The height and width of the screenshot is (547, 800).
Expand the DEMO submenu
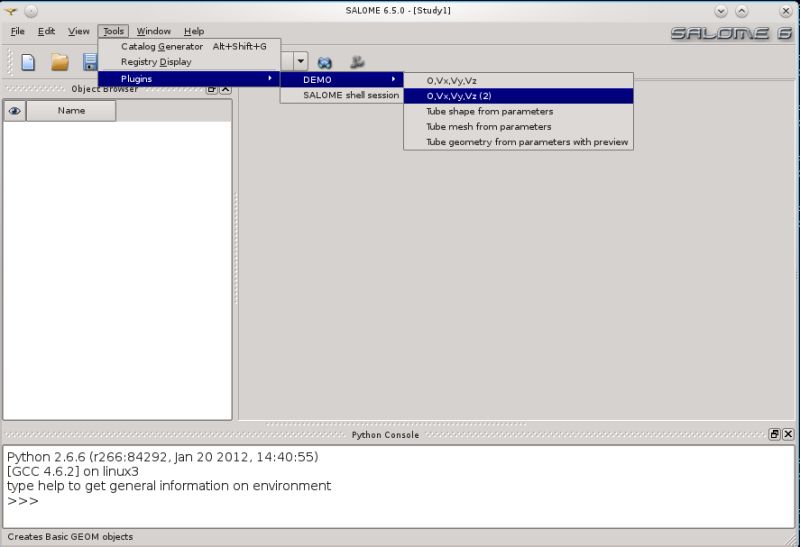342,80
